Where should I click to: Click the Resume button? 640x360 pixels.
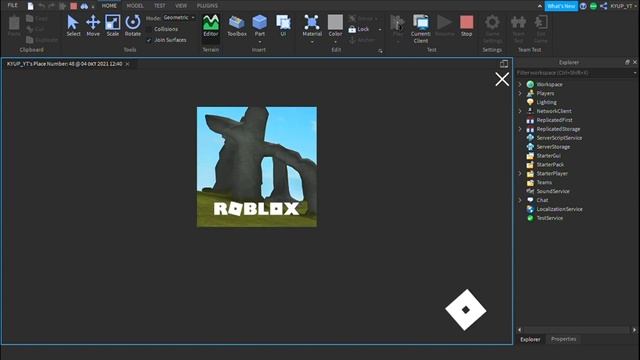click(444, 25)
